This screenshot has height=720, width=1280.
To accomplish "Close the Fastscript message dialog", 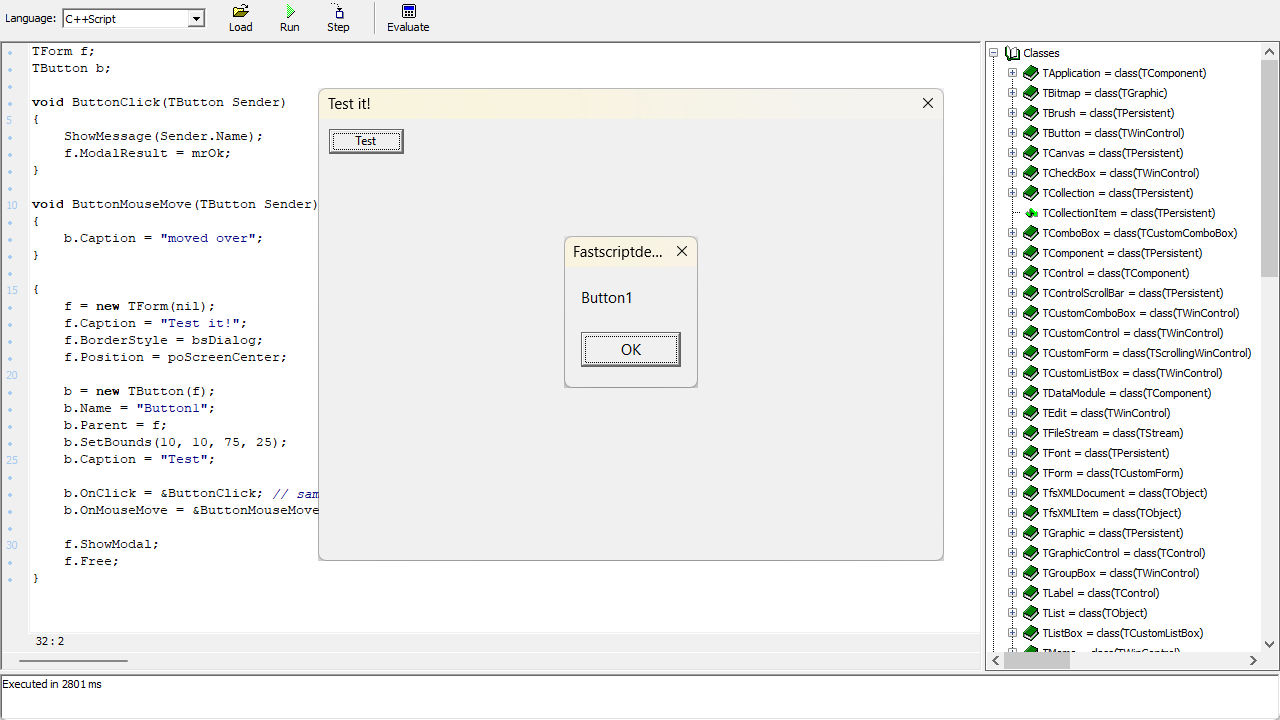I will point(682,252).
